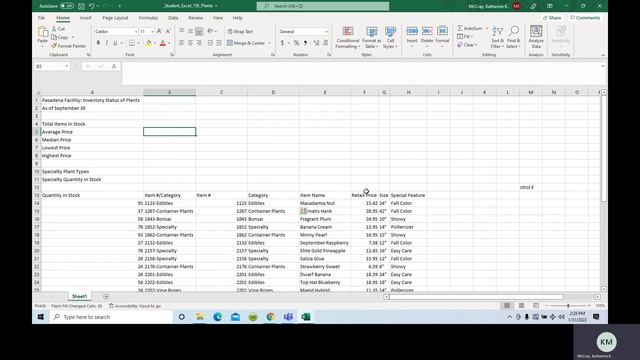The width and height of the screenshot is (640, 360).
Task: Switch to the Formulas tab
Action: coord(148,18)
